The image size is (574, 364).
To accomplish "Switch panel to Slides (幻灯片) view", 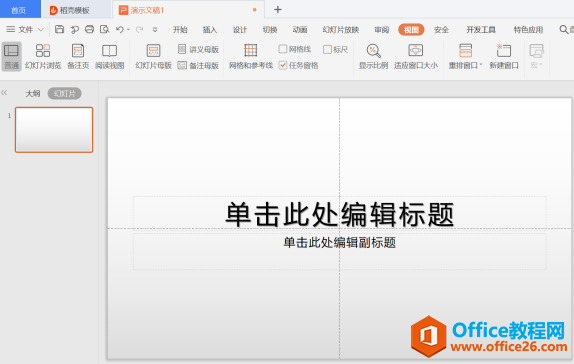I will point(64,93).
